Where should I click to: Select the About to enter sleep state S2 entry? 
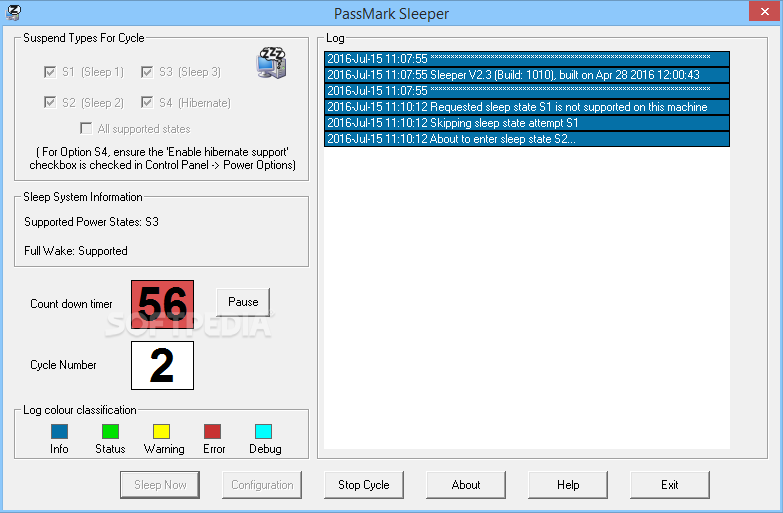point(527,139)
